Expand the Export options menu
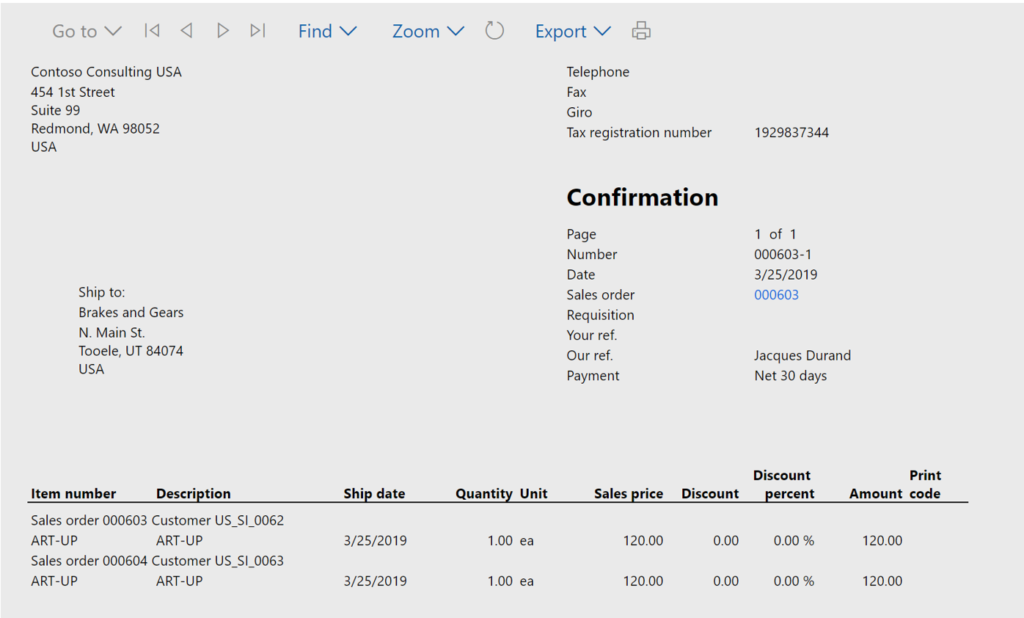The width and height of the screenshot is (1024, 618). pos(572,31)
